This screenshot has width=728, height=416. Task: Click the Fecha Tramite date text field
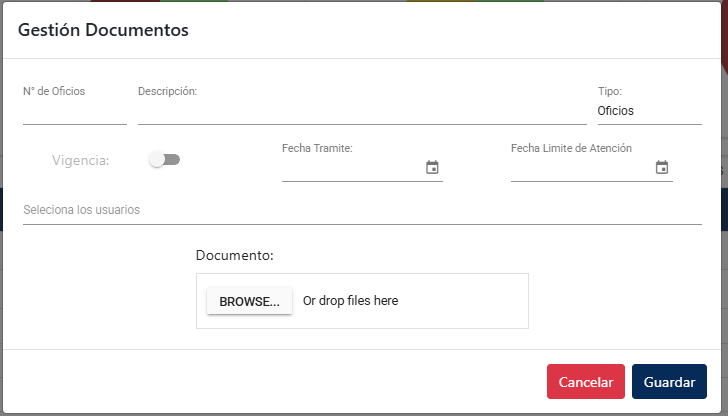click(353, 168)
